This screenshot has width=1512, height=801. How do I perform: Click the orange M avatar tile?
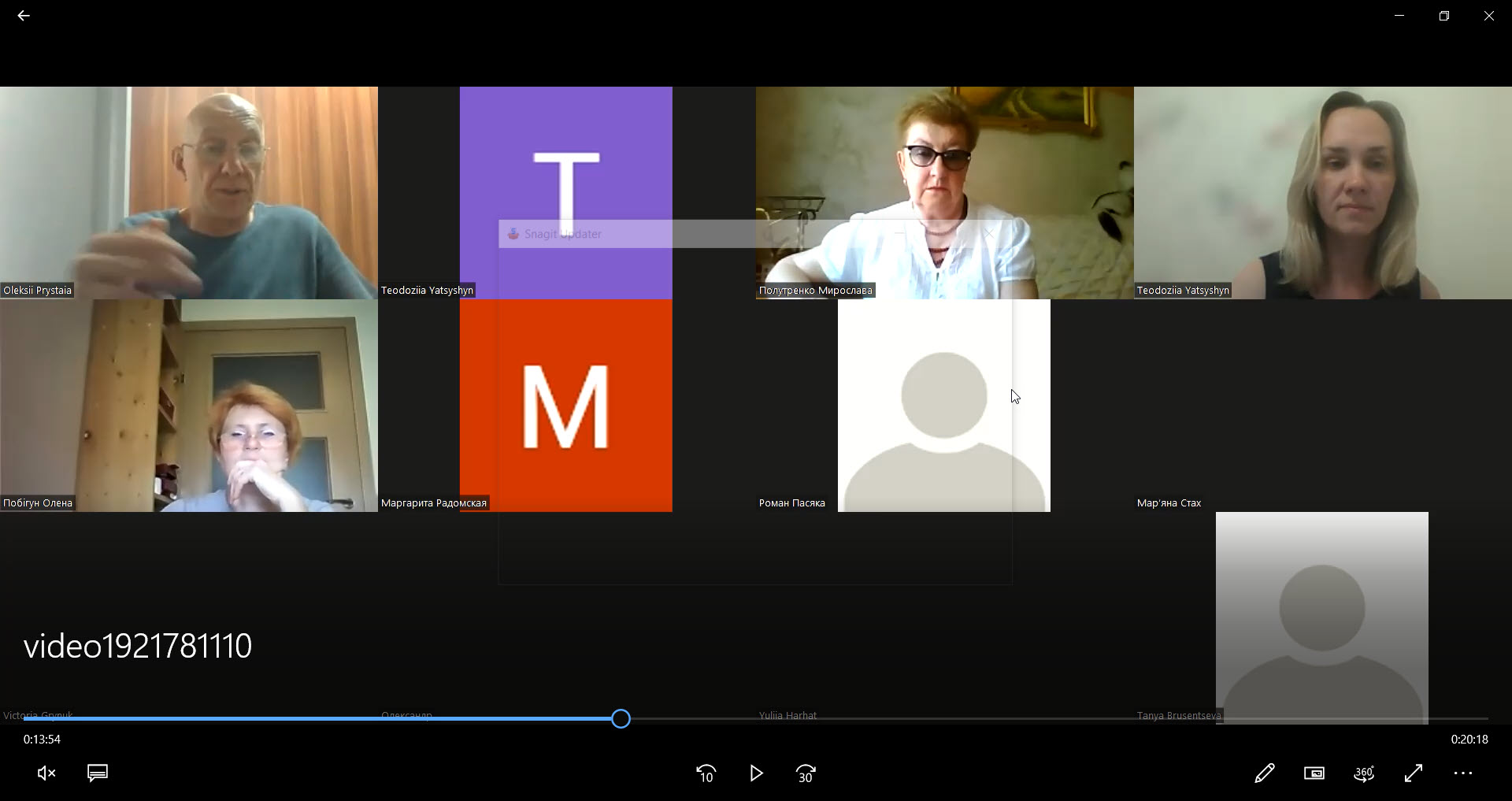point(565,406)
